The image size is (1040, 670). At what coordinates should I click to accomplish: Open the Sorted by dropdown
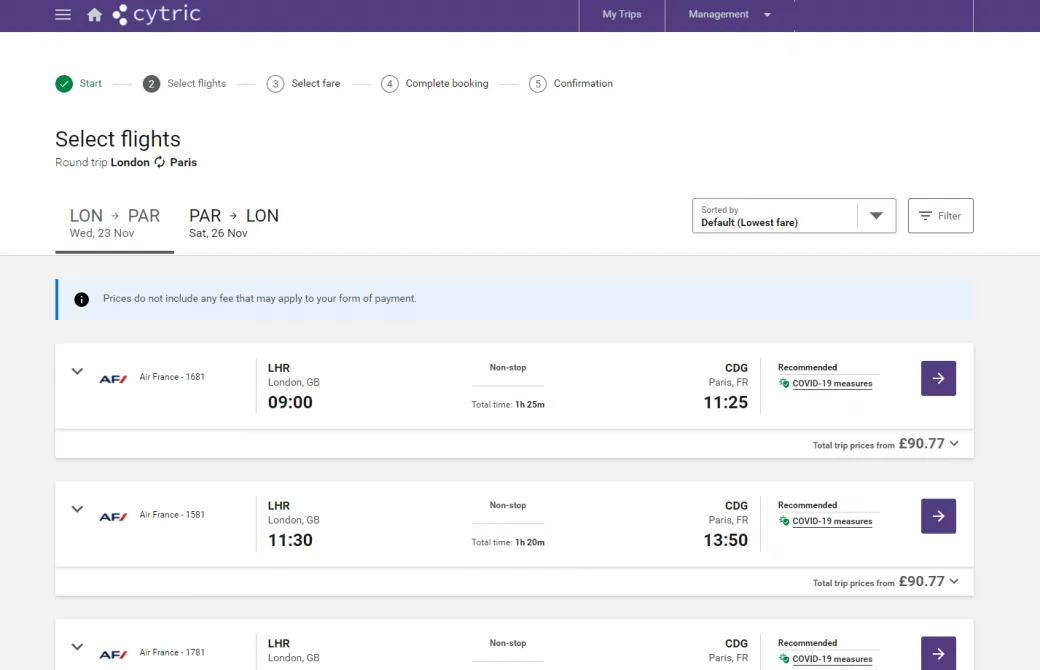click(794, 216)
